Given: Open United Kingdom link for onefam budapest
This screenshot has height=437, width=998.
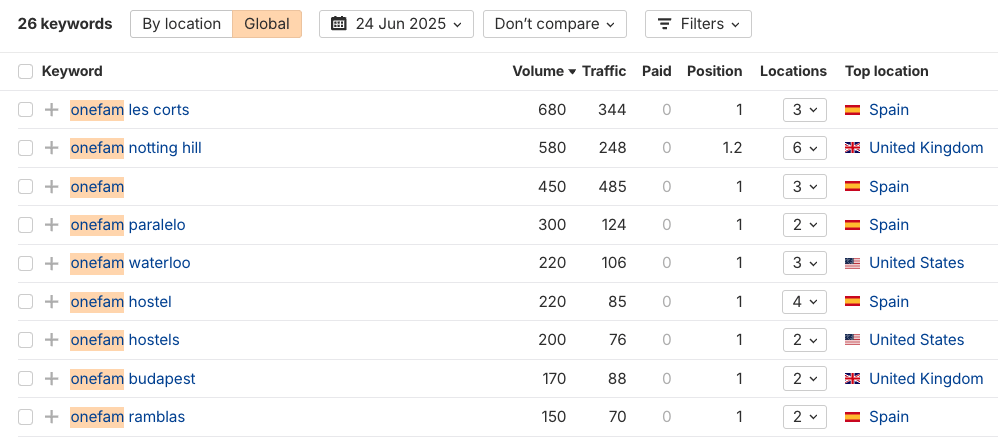Looking at the screenshot, I should (925, 379).
